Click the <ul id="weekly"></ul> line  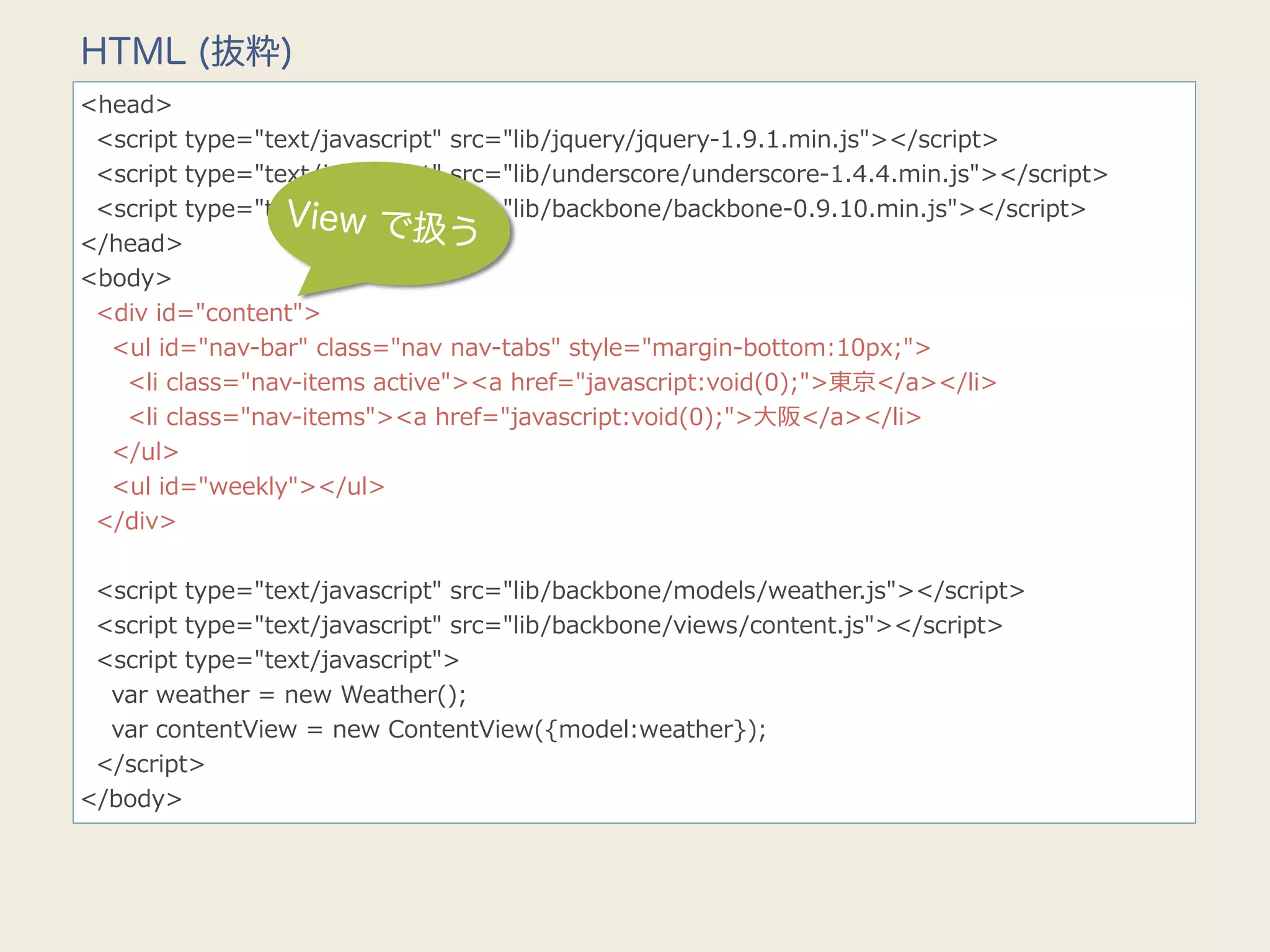tap(249, 487)
